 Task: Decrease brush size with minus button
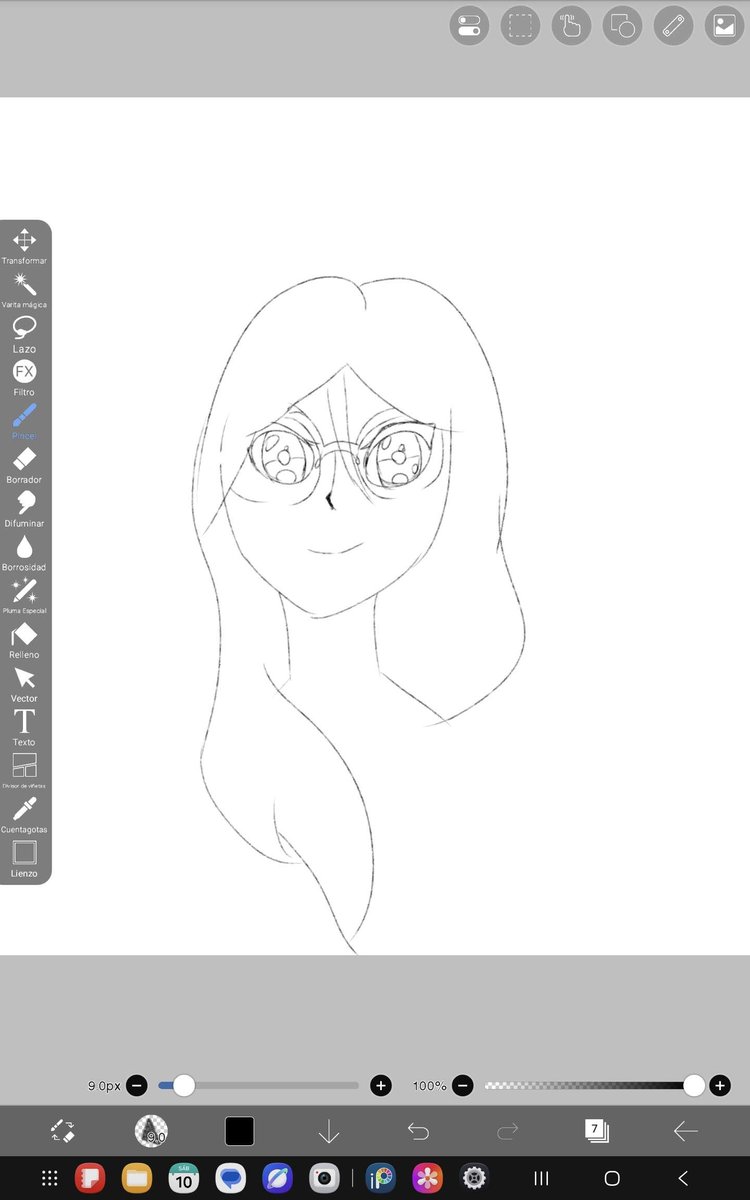point(137,1085)
